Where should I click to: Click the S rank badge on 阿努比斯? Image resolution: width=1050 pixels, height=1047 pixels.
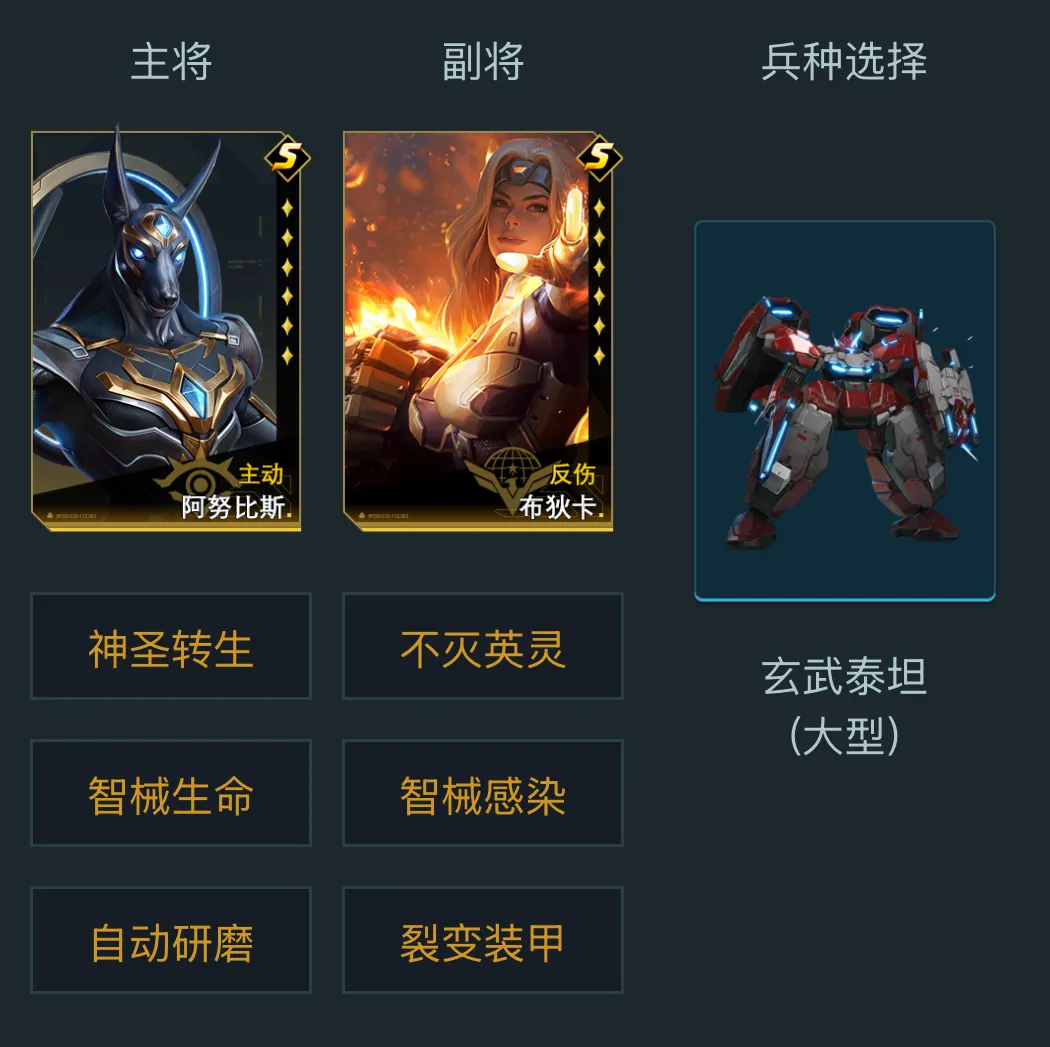coord(287,158)
